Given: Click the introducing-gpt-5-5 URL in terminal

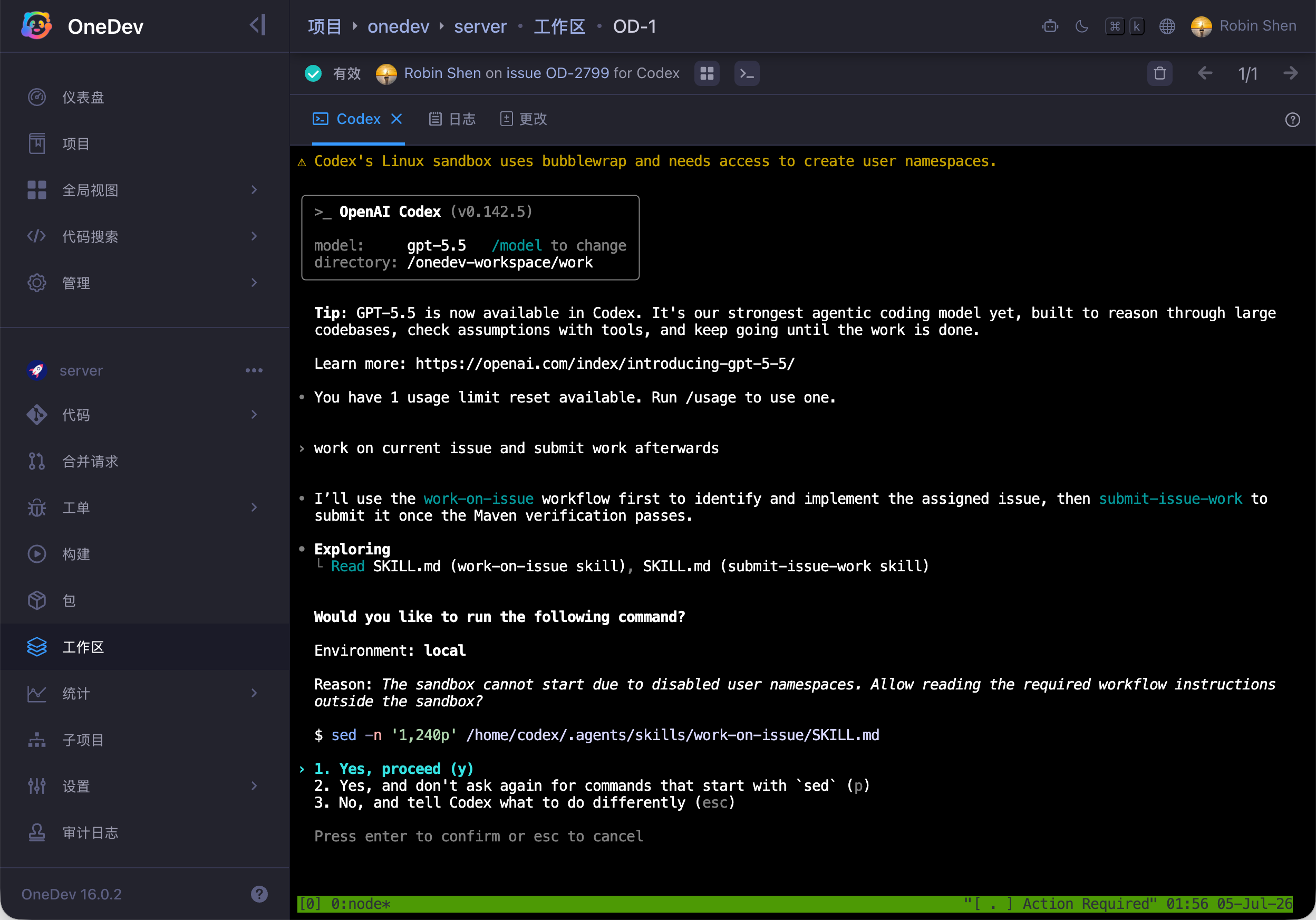Looking at the screenshot, I should [x=605, y=363].
